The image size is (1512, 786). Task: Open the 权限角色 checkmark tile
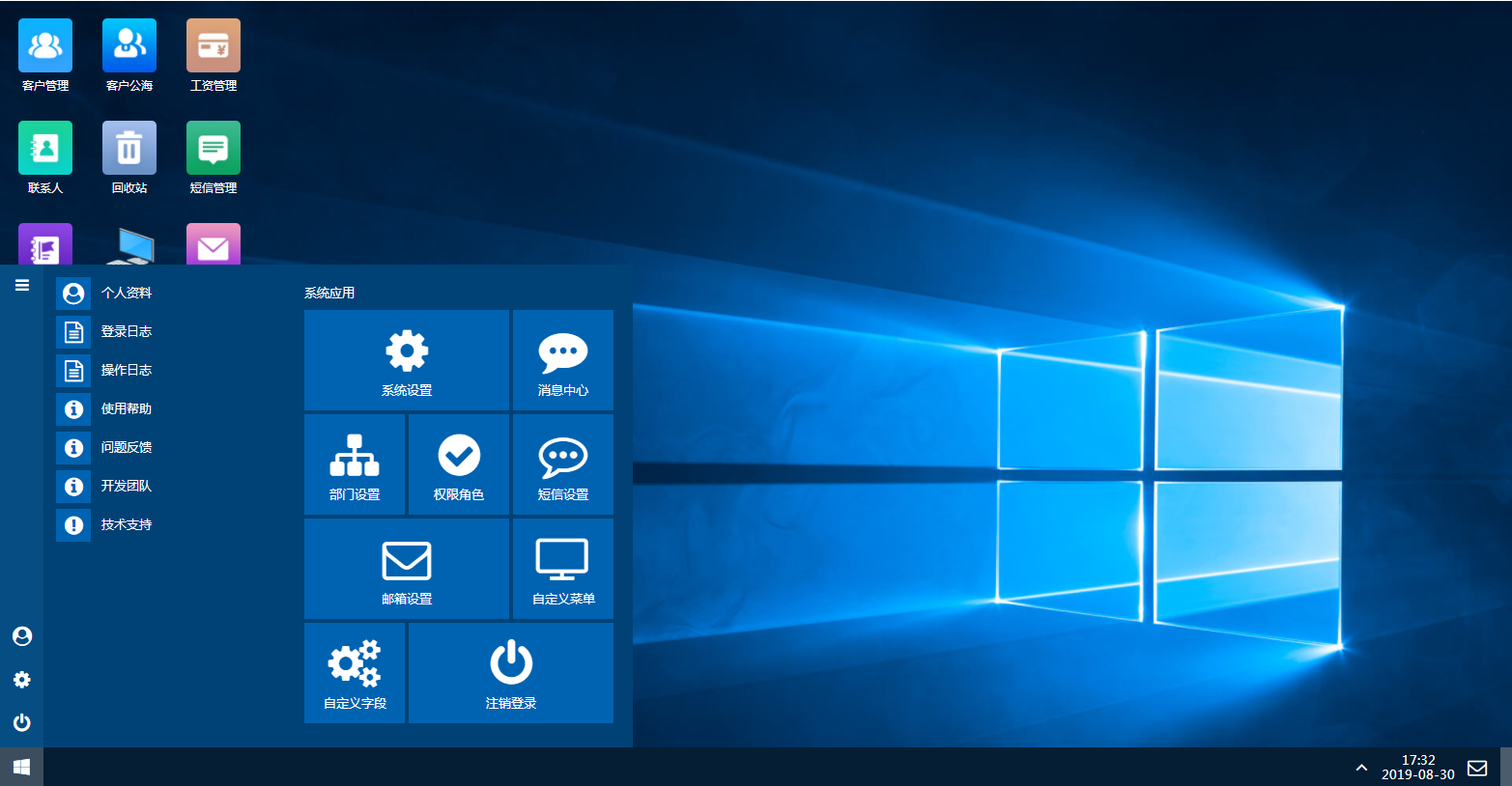pyautogui.click(x=459, y=464)
